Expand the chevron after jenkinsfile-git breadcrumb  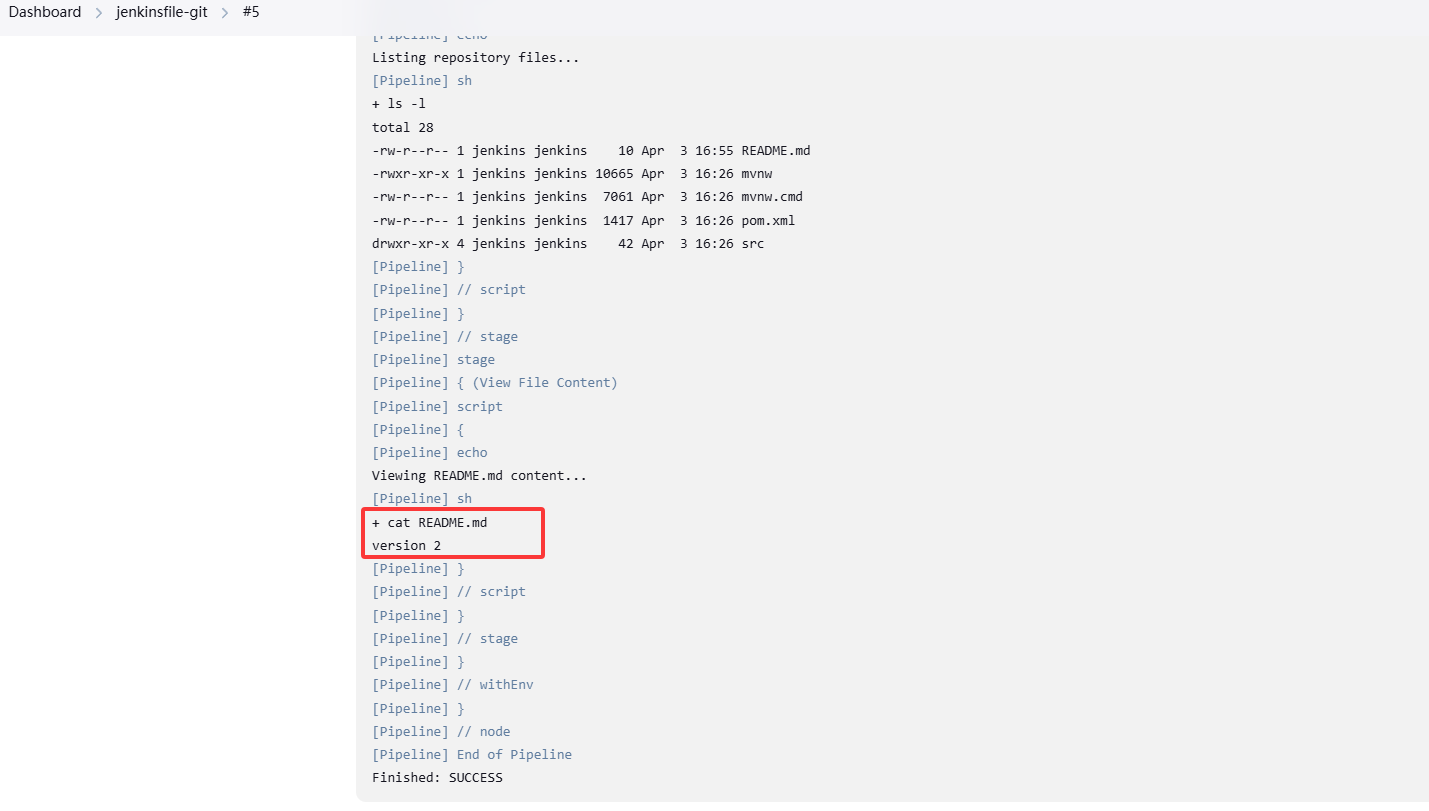225,13
